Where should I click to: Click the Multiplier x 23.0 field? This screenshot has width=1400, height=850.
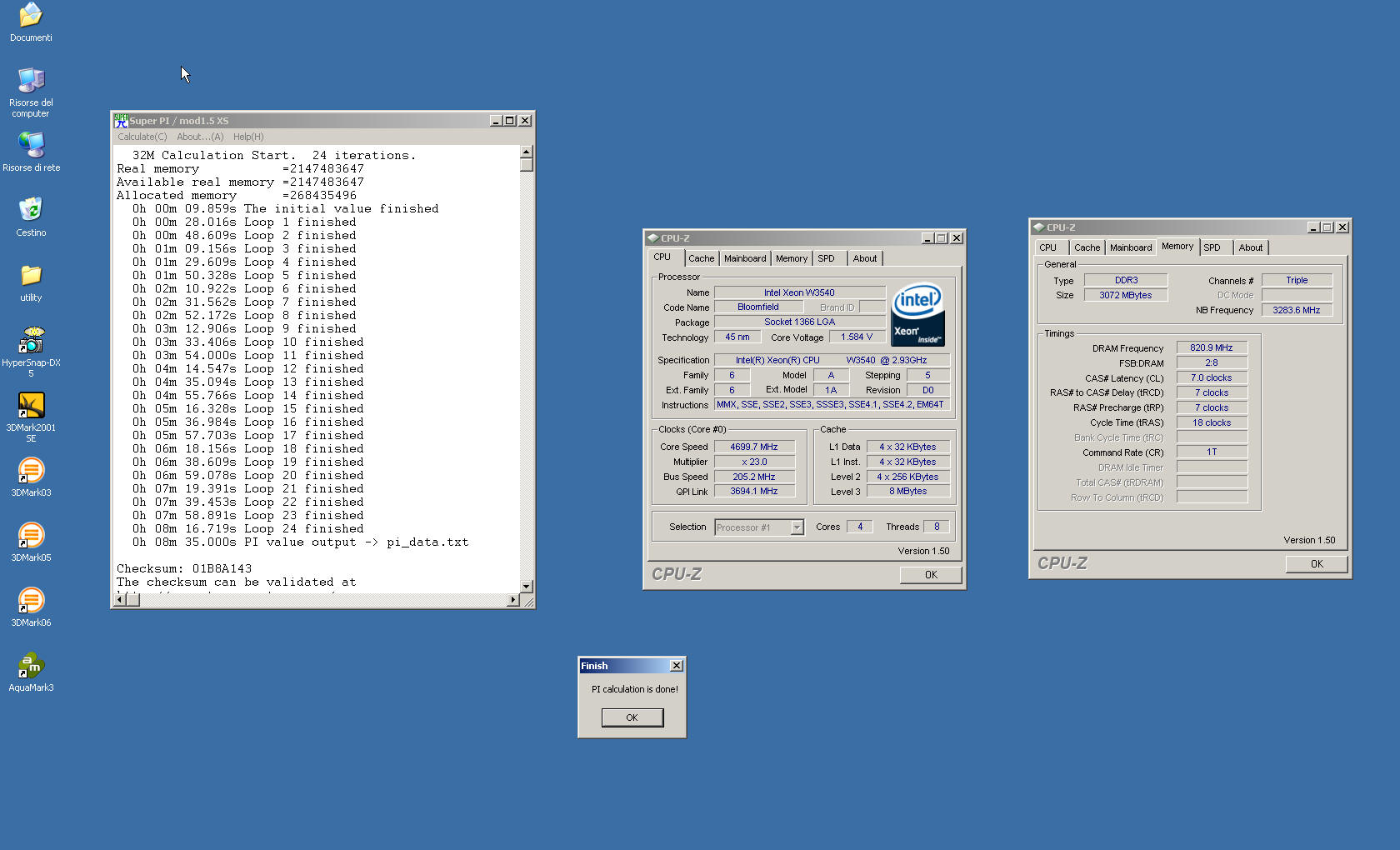(x=754, y=462)
